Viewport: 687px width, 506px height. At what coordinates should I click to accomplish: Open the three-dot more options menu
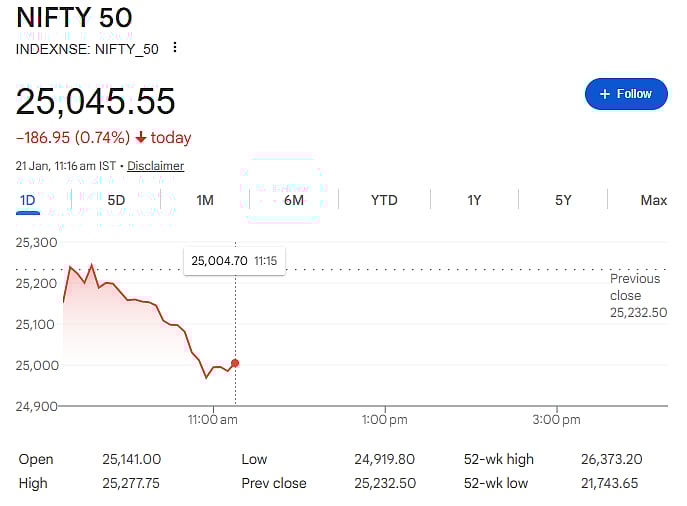coord(176,47)
